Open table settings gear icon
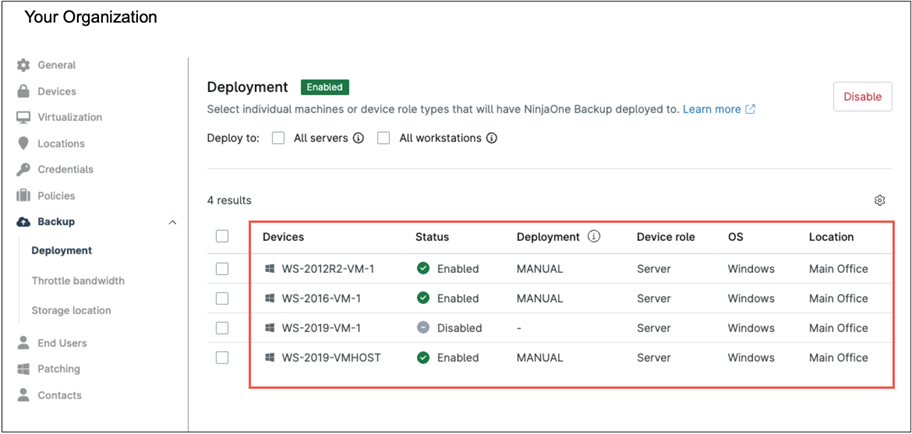This screenshot has height=434, width=912. [x=880, y=200]
